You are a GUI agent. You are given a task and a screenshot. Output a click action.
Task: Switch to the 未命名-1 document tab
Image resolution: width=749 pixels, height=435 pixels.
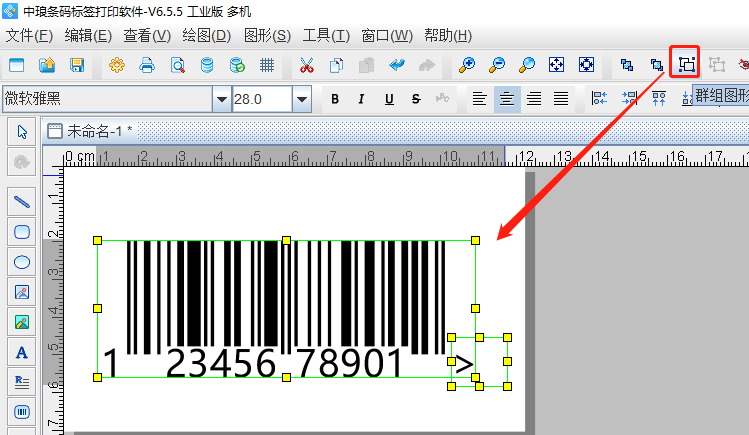coord(98,131)
